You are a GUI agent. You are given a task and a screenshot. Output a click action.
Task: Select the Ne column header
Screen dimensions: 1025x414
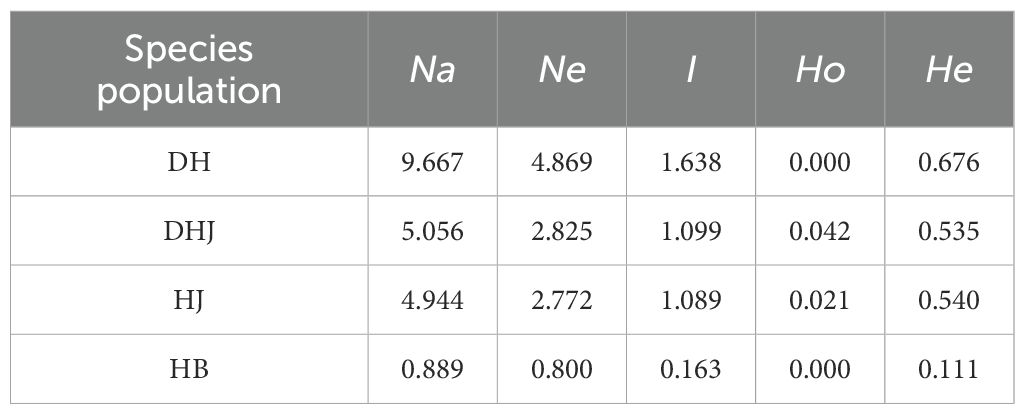[561, 70]
